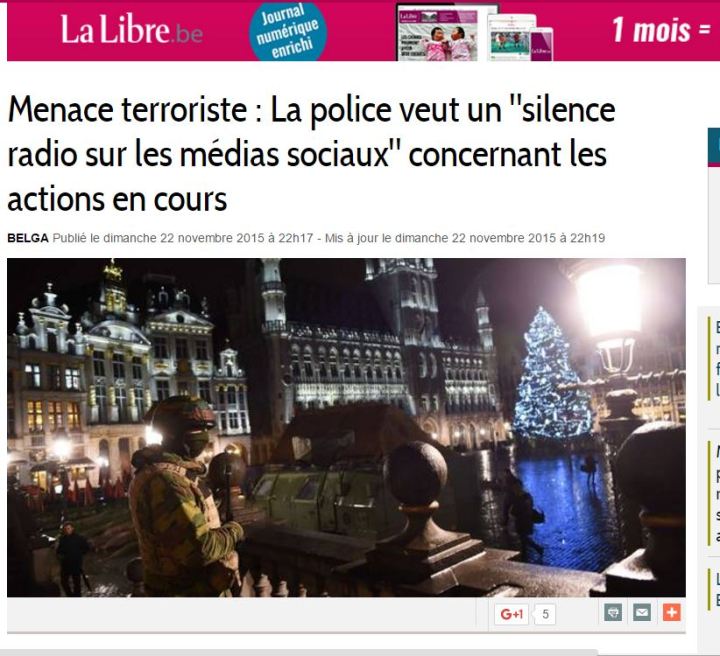The width and height of the screenshot is (720, 656).
Task: Click the Google +1 button
Action: pos(512,614)
